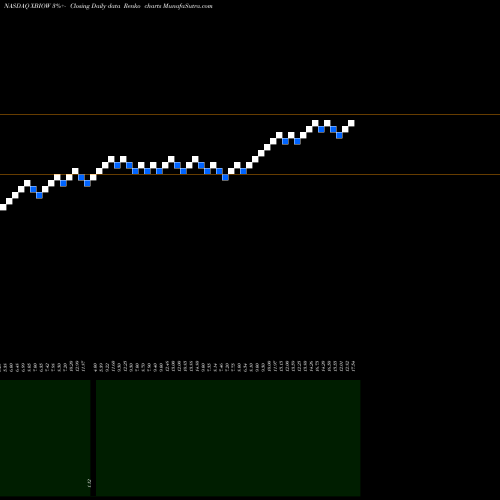Screen dimensions: 500x500
Task: Click the narrower green volume panel
Action: click(x=45, y=438)
